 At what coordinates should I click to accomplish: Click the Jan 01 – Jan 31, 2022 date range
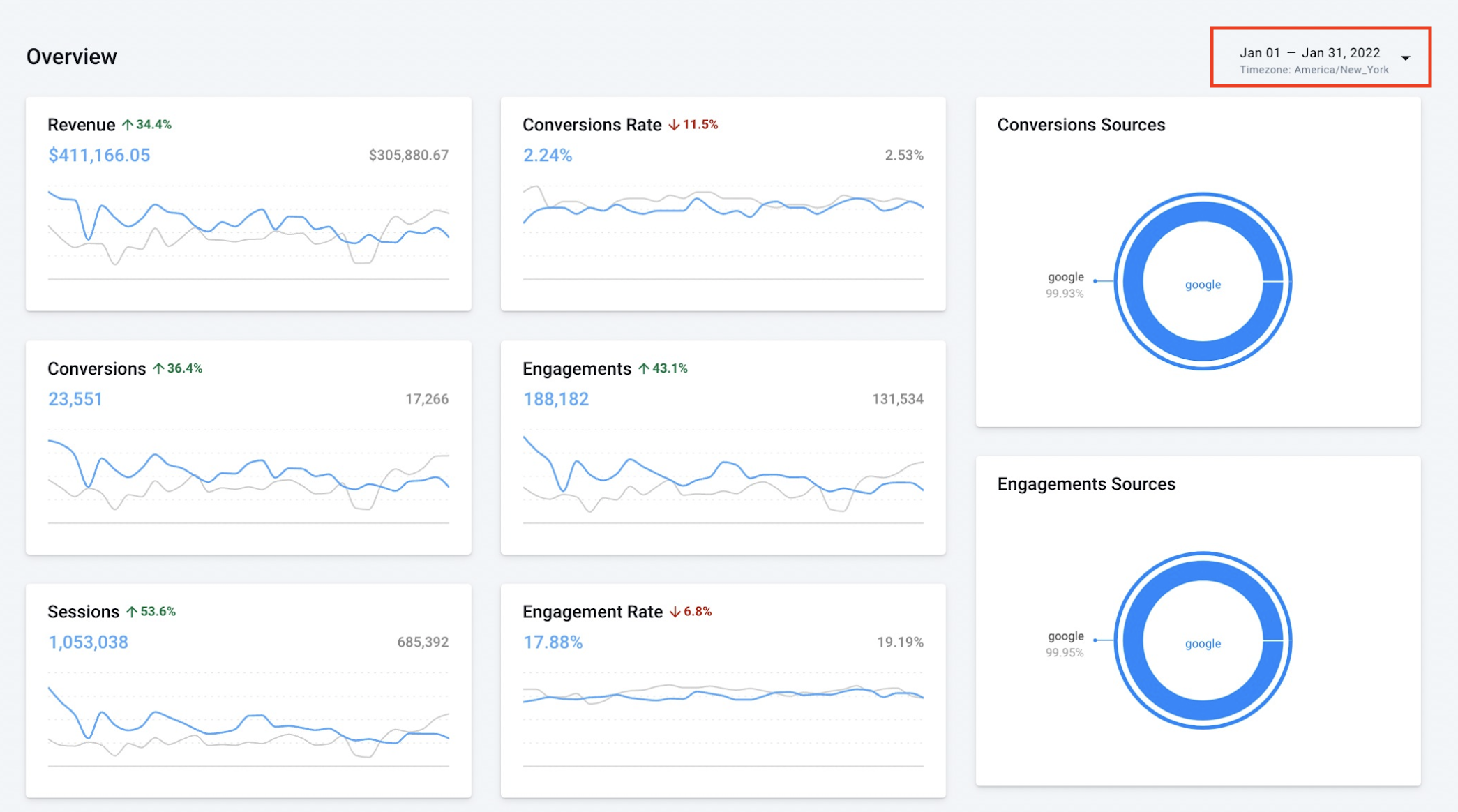pos(1309,53)
